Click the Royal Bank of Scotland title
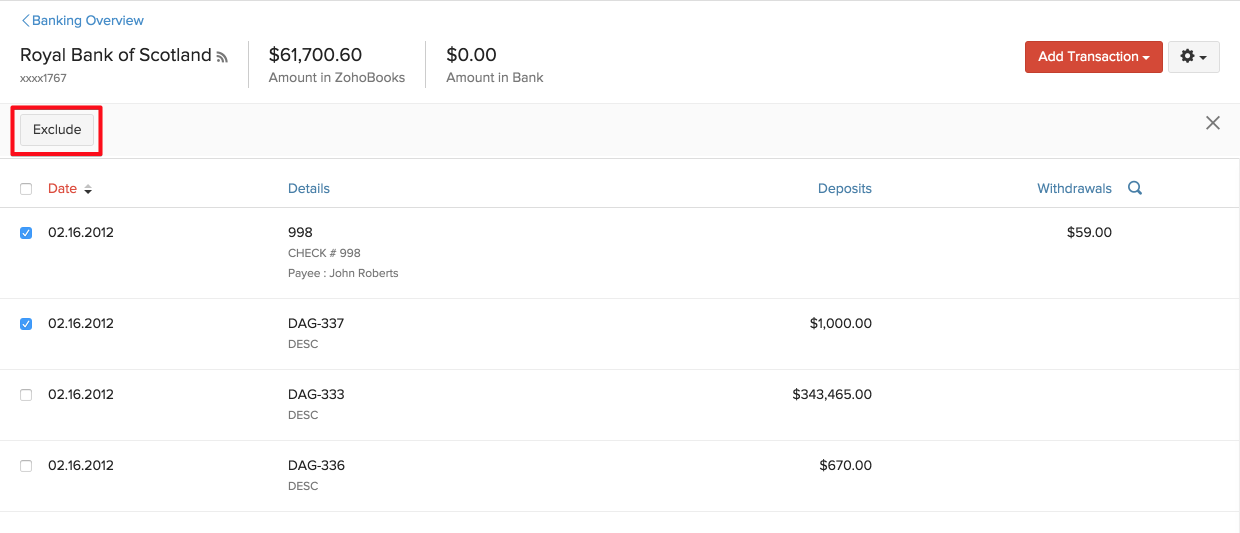1240x533 pixels. click(x=116, y=55)
